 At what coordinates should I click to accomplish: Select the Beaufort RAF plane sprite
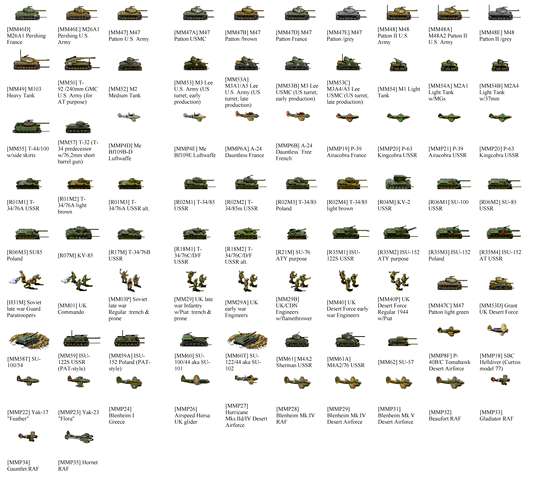(x=450, y=382)
